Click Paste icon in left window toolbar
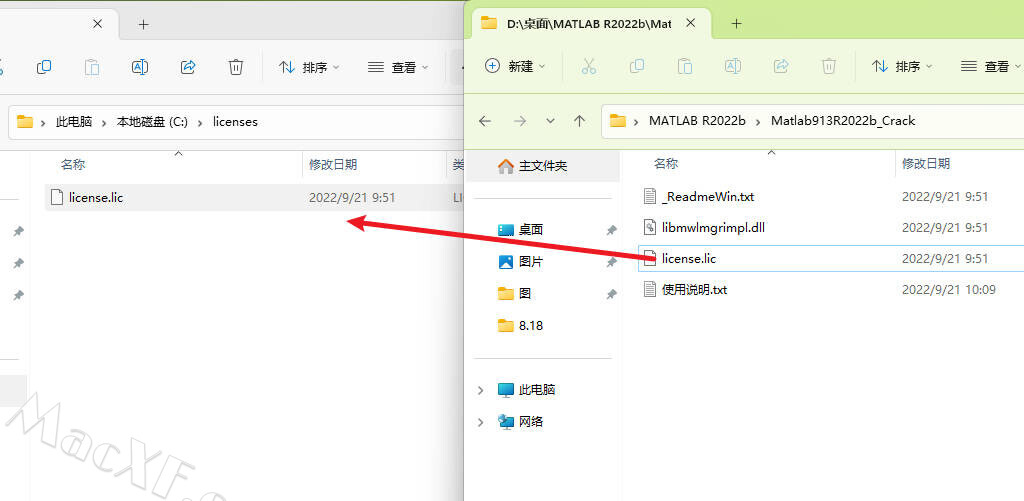1024x501 pixels. click(x=92, y=67)
